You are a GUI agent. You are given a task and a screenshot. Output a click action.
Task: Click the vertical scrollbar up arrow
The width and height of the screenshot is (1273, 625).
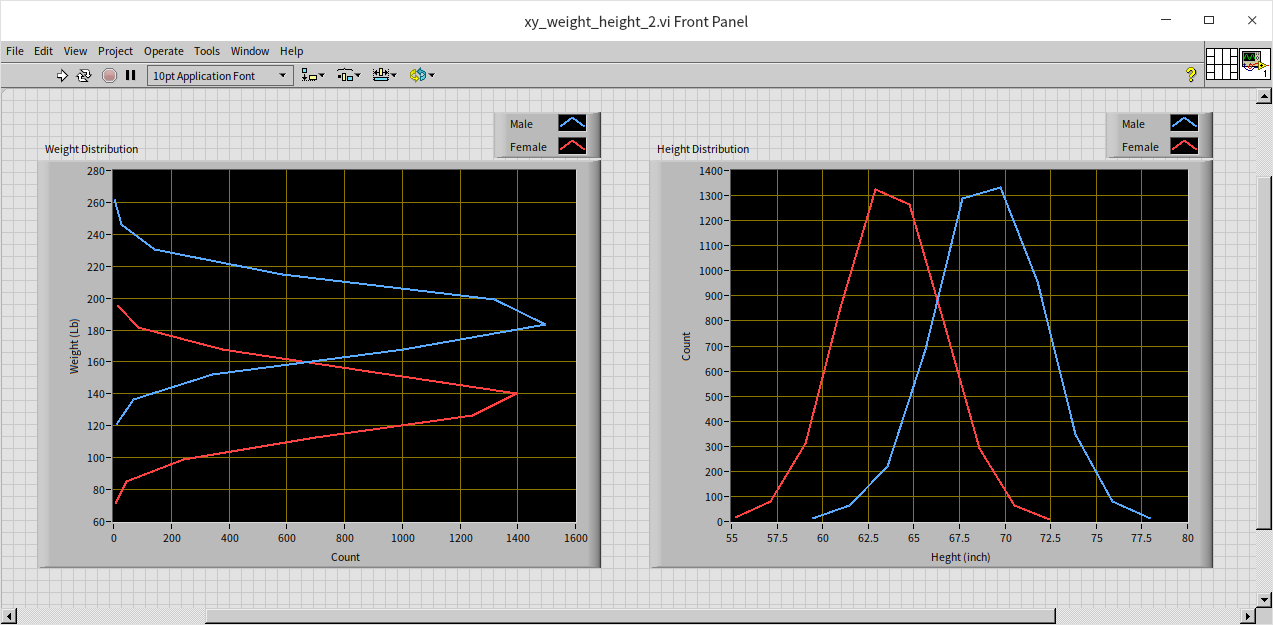pyautogui.click(x=1264, y=96)
